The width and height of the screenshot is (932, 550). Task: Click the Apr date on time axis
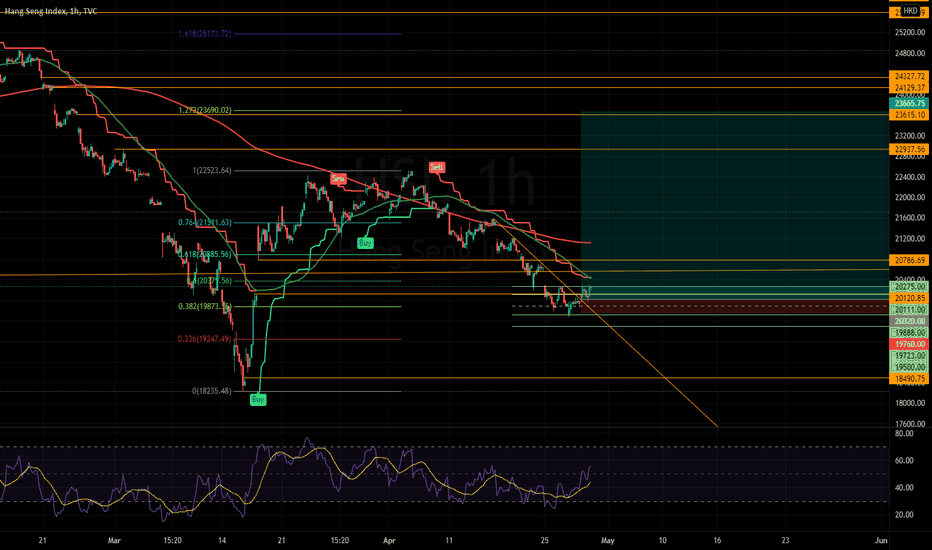click(389, 540)
